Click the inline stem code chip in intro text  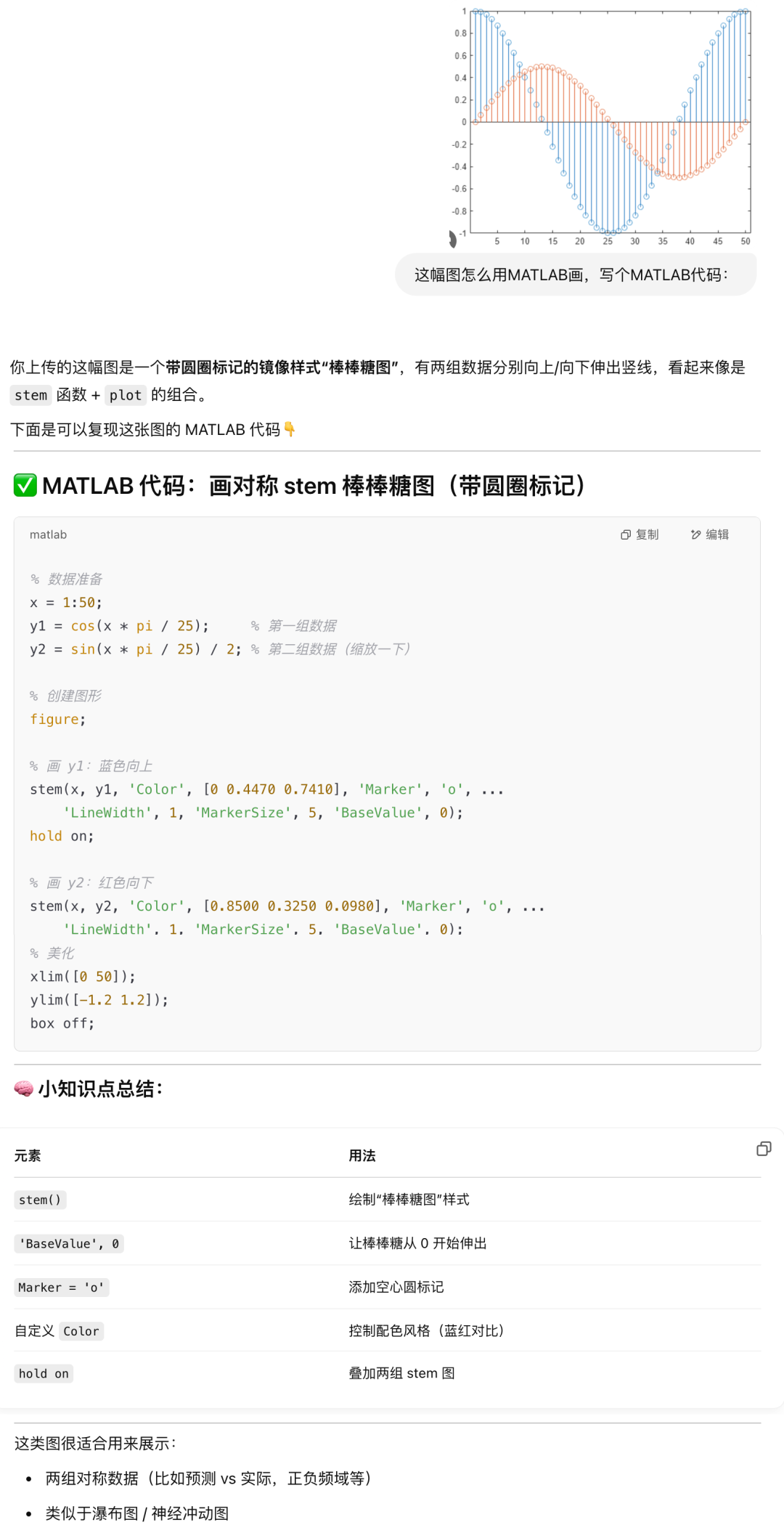coord(30,395)
